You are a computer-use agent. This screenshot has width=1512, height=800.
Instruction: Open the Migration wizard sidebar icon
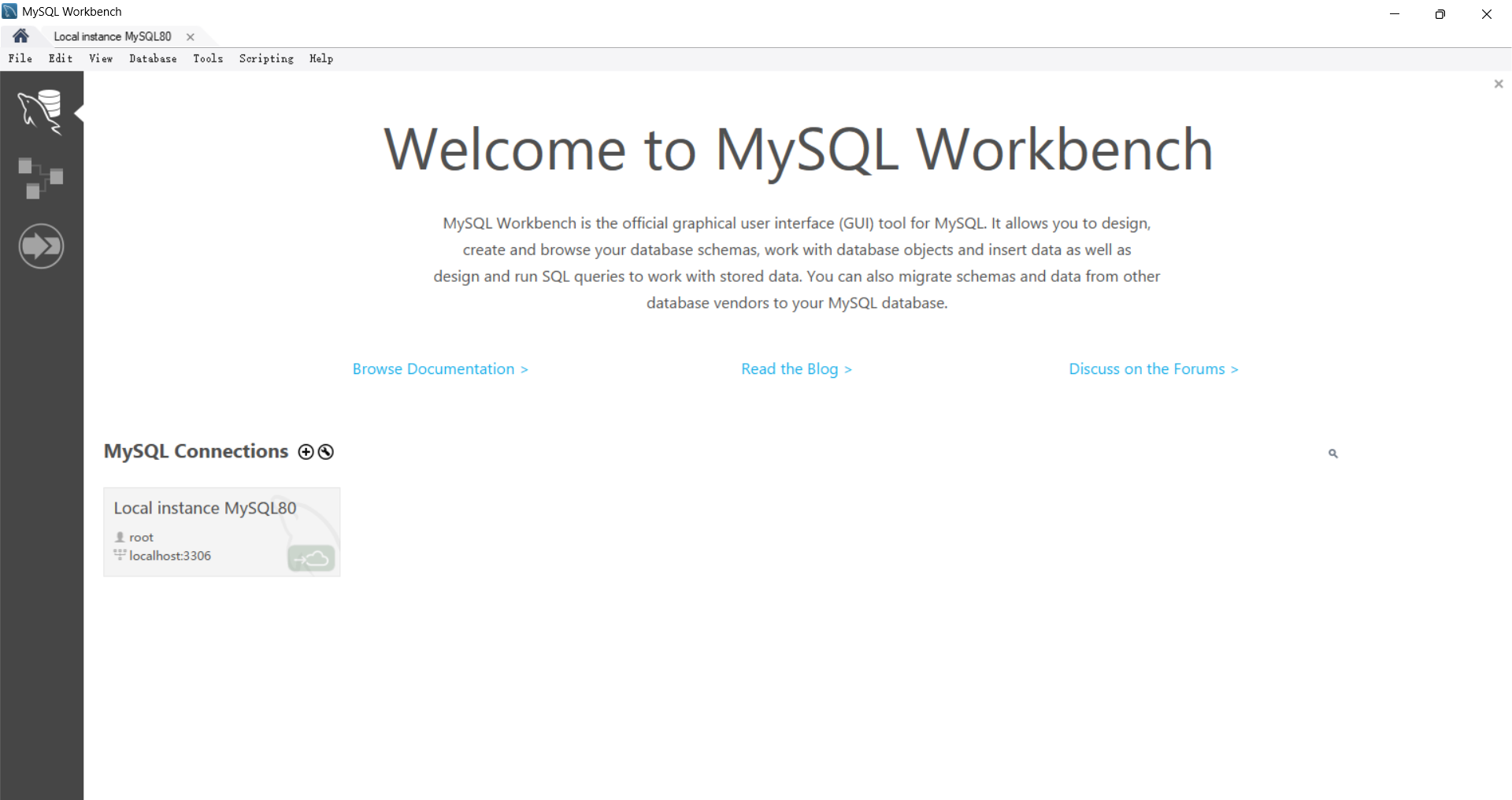[41, 246]
